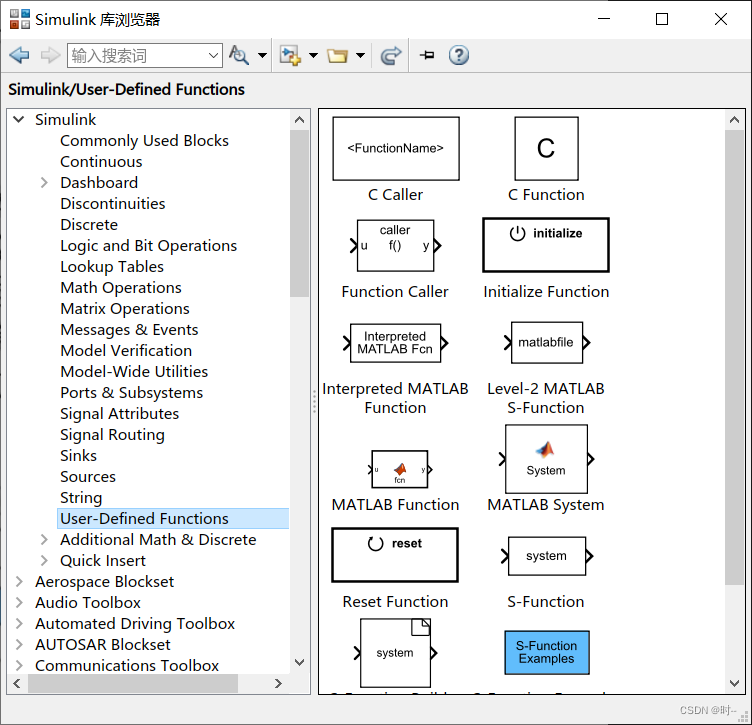The width and height of the screenshot is (752, 725).
Task: Expand the Quick Insert node
Action: point(44,561)
